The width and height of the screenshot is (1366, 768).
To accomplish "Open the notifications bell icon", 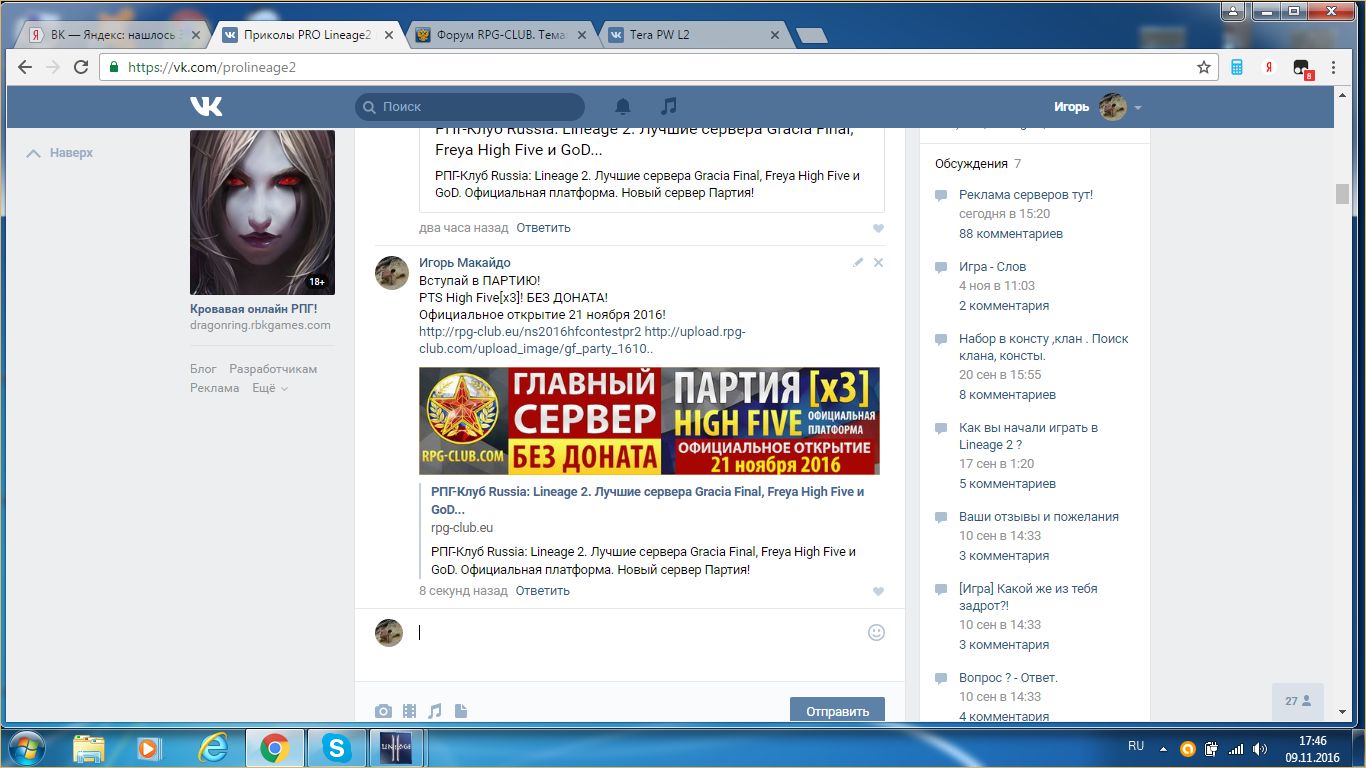I will tap(623, 107).
